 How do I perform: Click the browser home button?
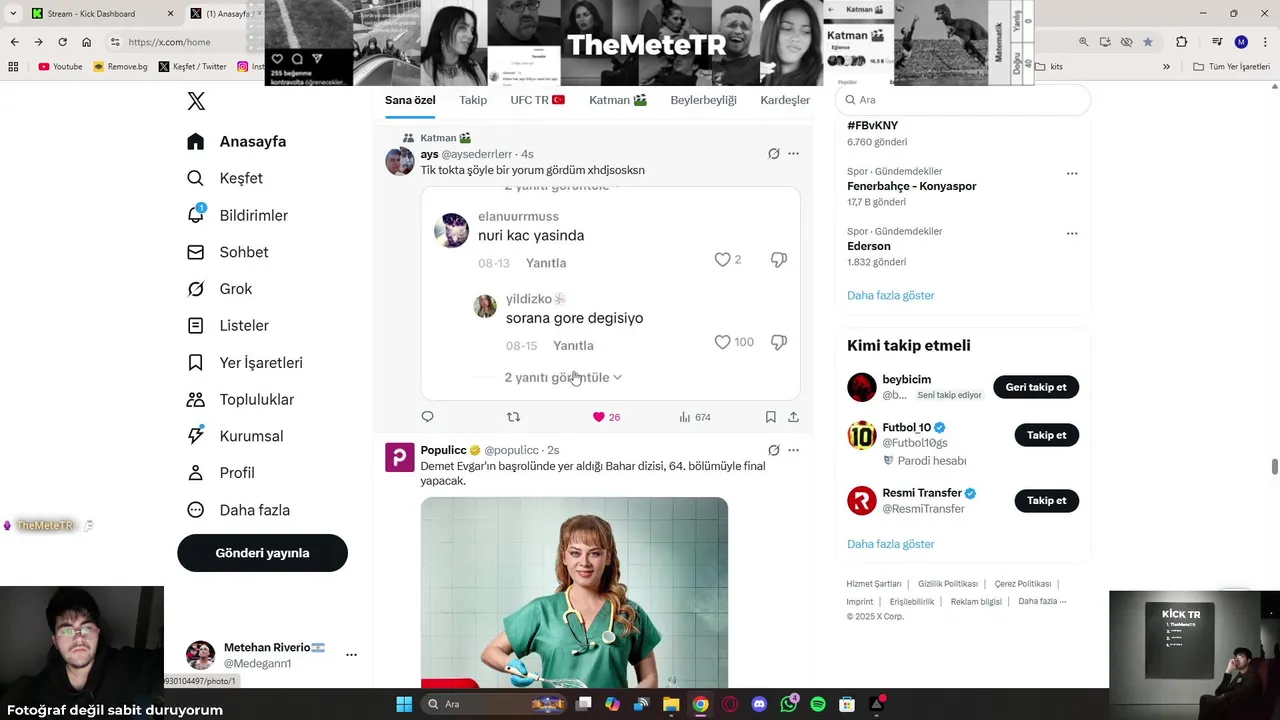point(86,42)
